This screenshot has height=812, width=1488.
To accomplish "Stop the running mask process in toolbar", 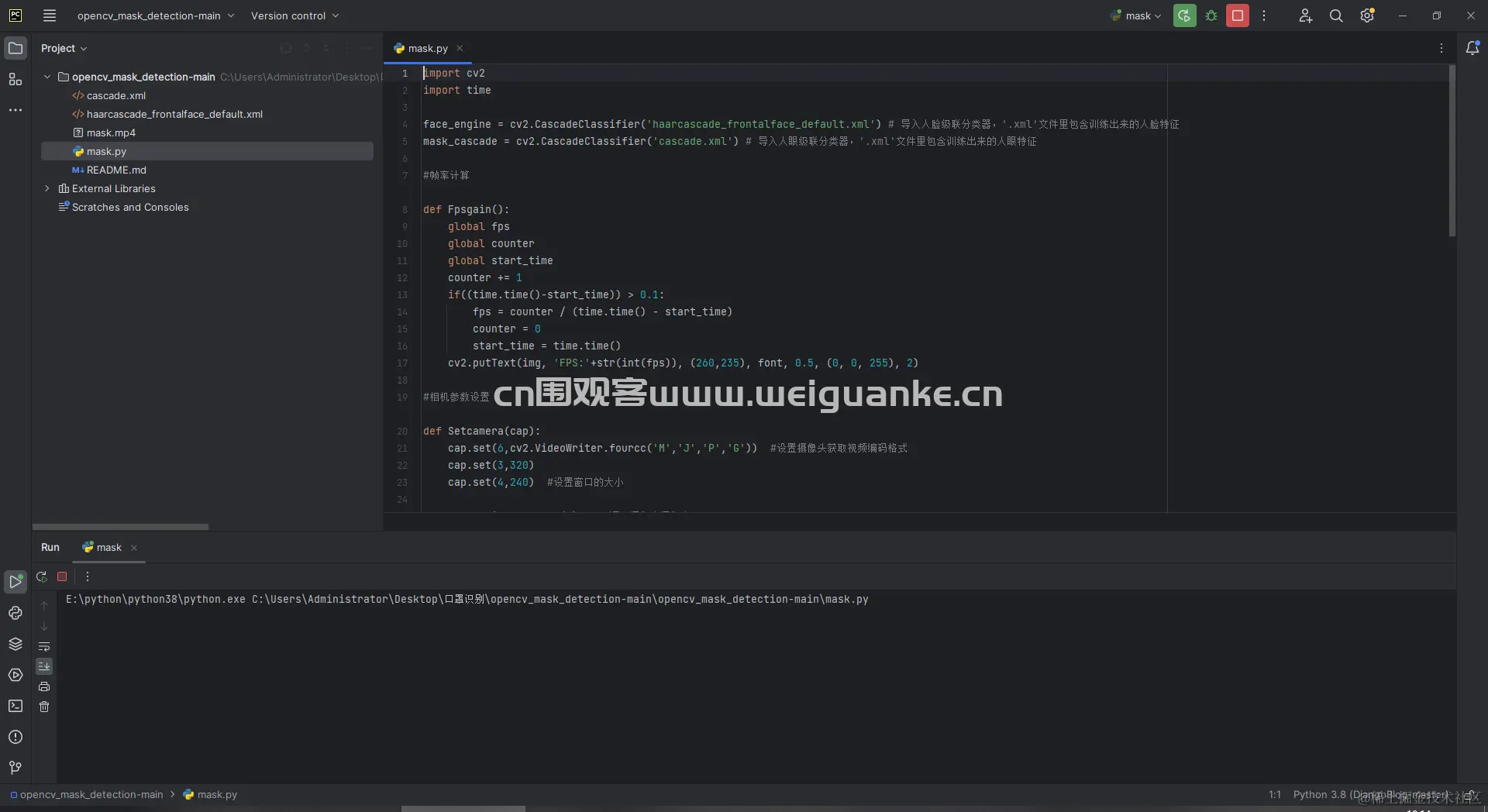I will (x=1238, y=15).
